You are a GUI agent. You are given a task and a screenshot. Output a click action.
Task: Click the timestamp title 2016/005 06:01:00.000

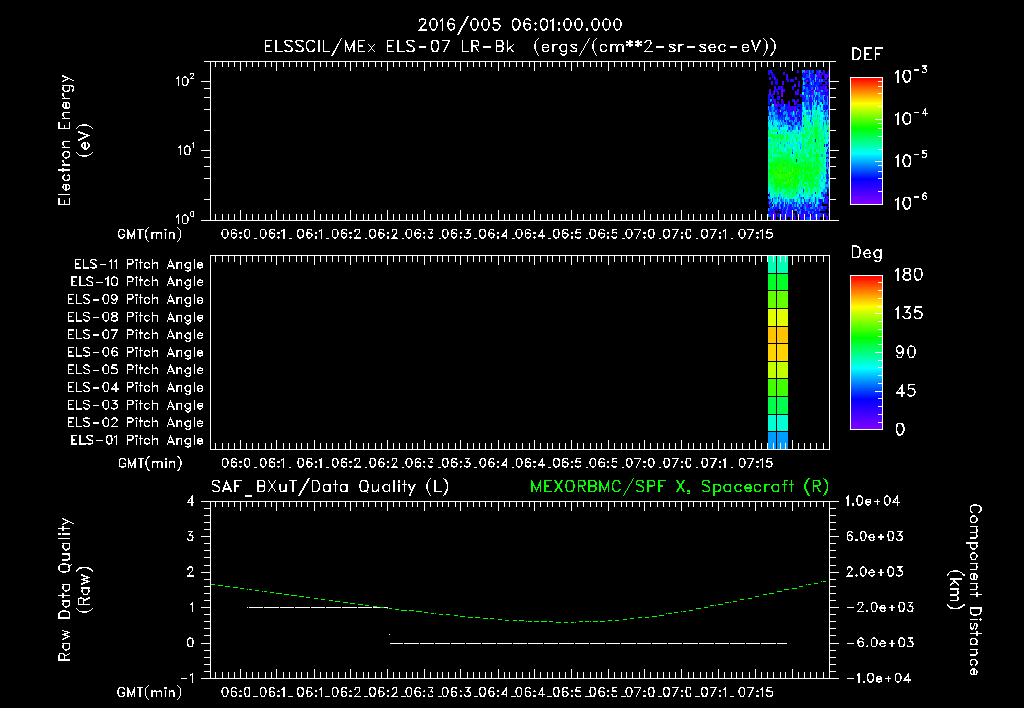click(x=520, y=25)
